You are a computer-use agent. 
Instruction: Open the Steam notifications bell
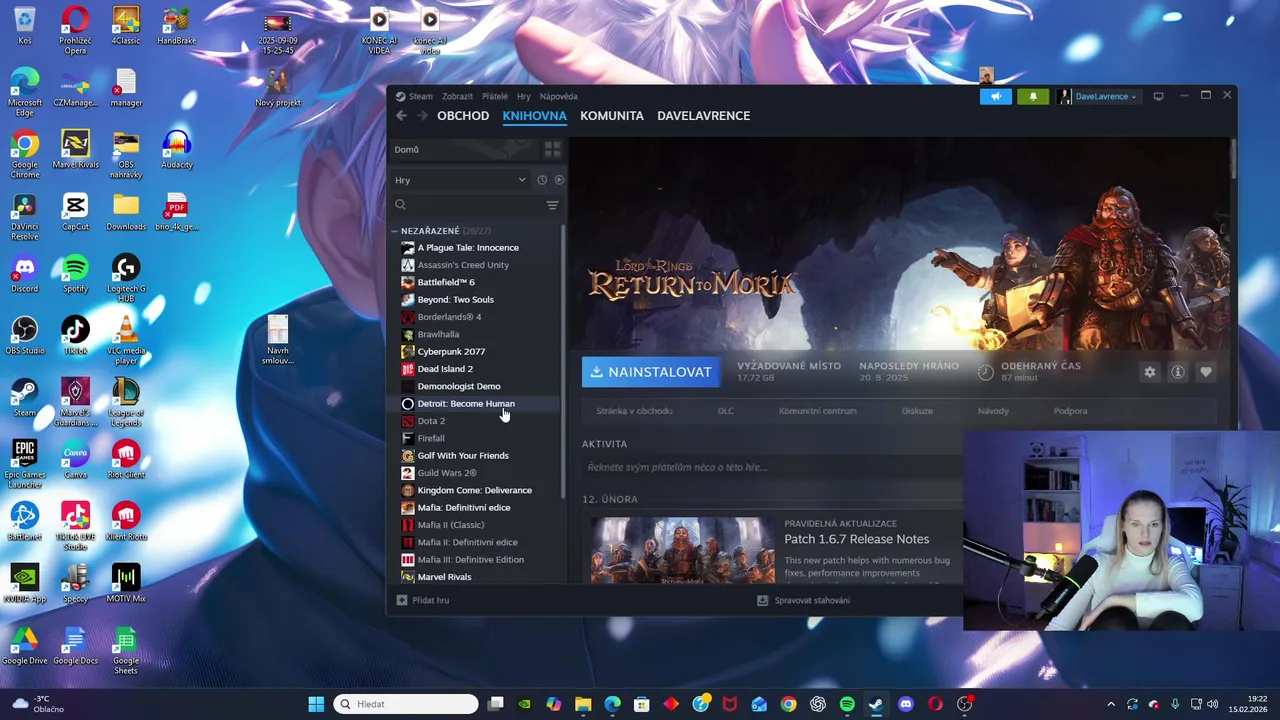pos(1033,96)
